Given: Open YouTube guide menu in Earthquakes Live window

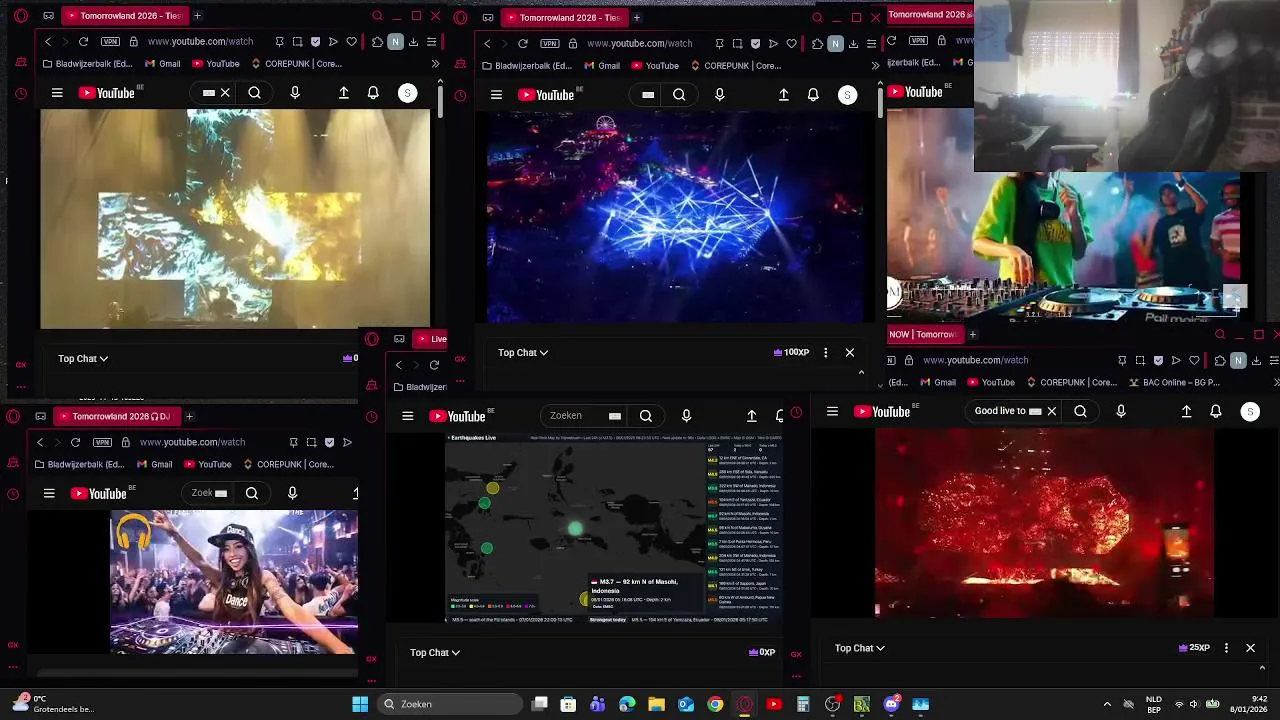Looking at the screenshot, I should click(407, 416).
